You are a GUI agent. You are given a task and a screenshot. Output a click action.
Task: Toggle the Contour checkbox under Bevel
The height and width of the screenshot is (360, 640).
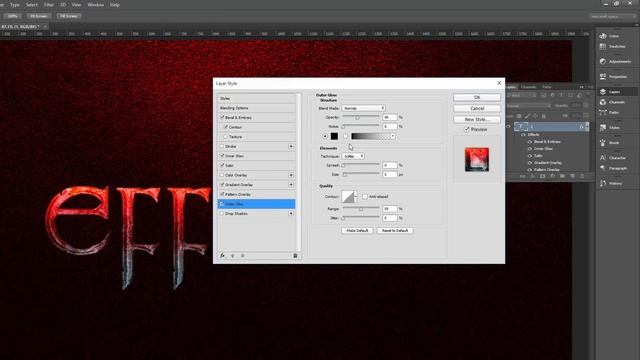[225, 127]
